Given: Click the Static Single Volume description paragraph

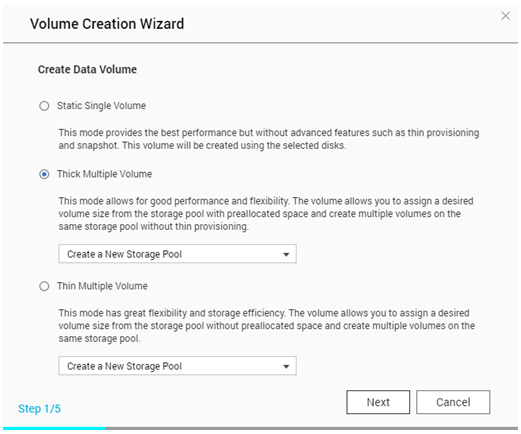Looking at the screenshot, I should click(269, 139).
